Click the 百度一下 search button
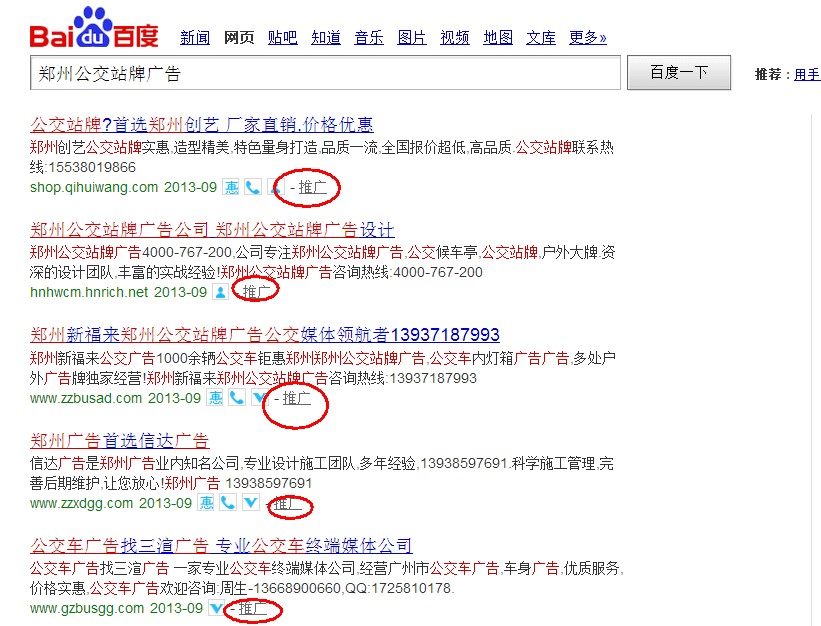Image resolution: width=821 pixels, height=626 pixels. tap(679, 72)
